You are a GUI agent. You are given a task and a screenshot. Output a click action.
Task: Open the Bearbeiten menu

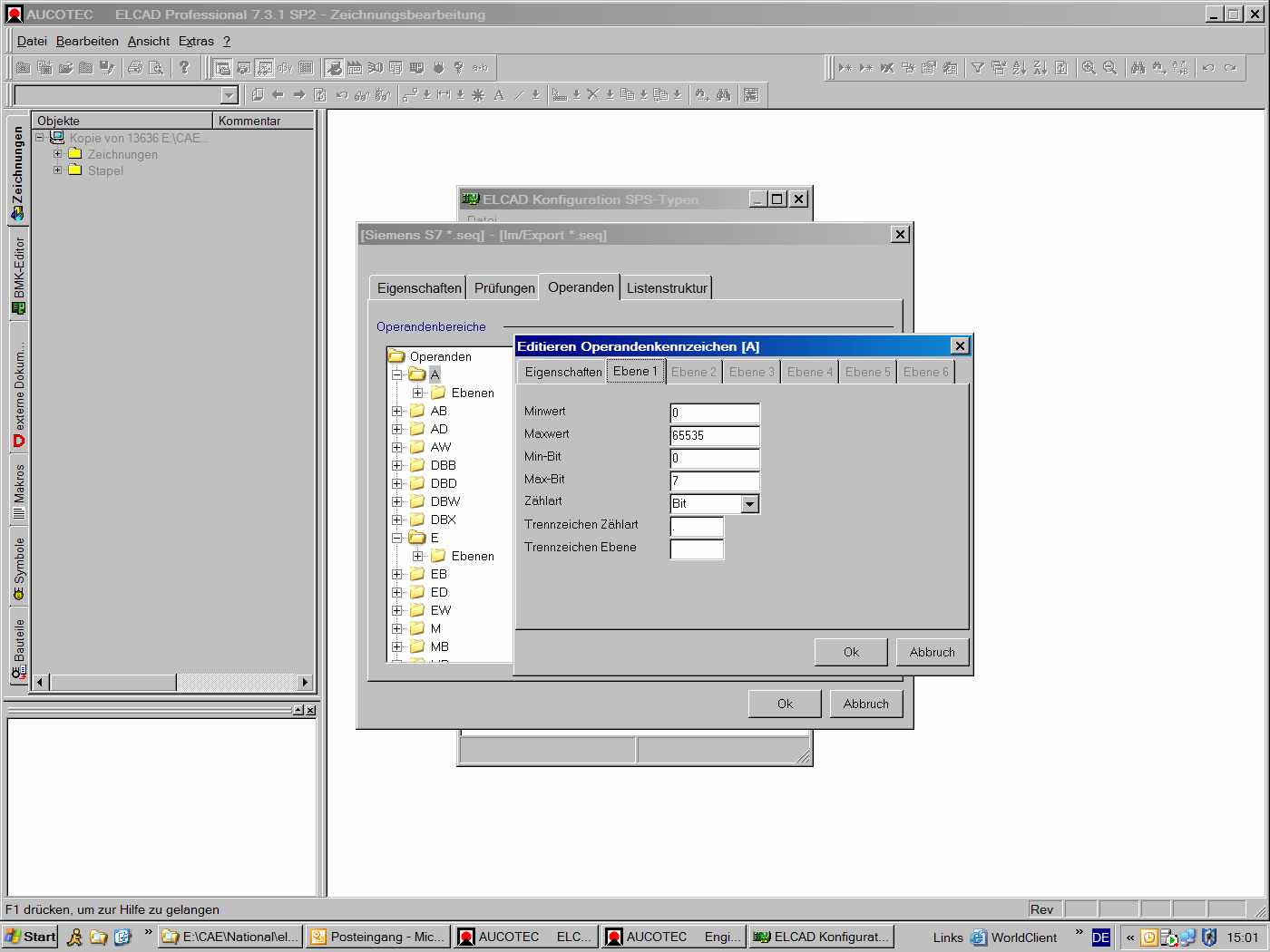coord(87,41)
